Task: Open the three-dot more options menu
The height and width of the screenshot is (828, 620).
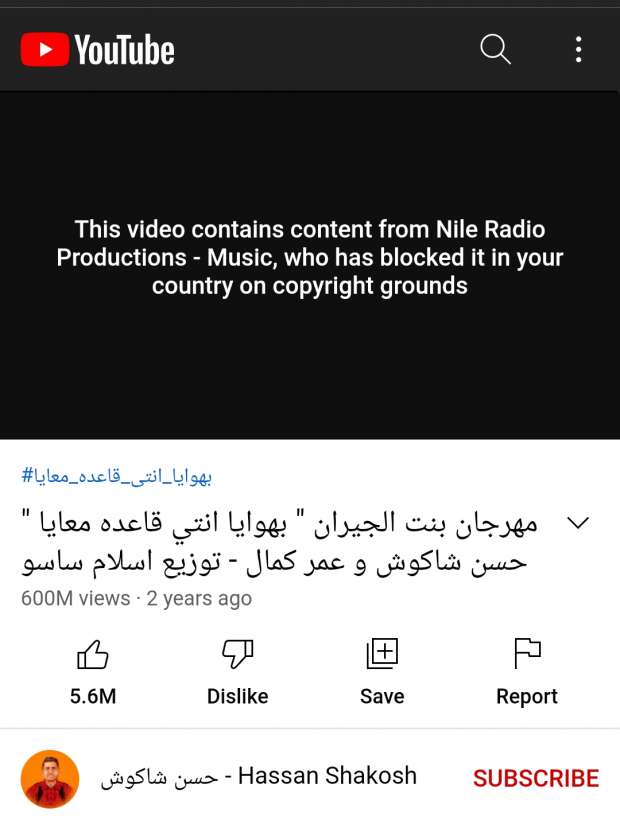Action: 579,50
